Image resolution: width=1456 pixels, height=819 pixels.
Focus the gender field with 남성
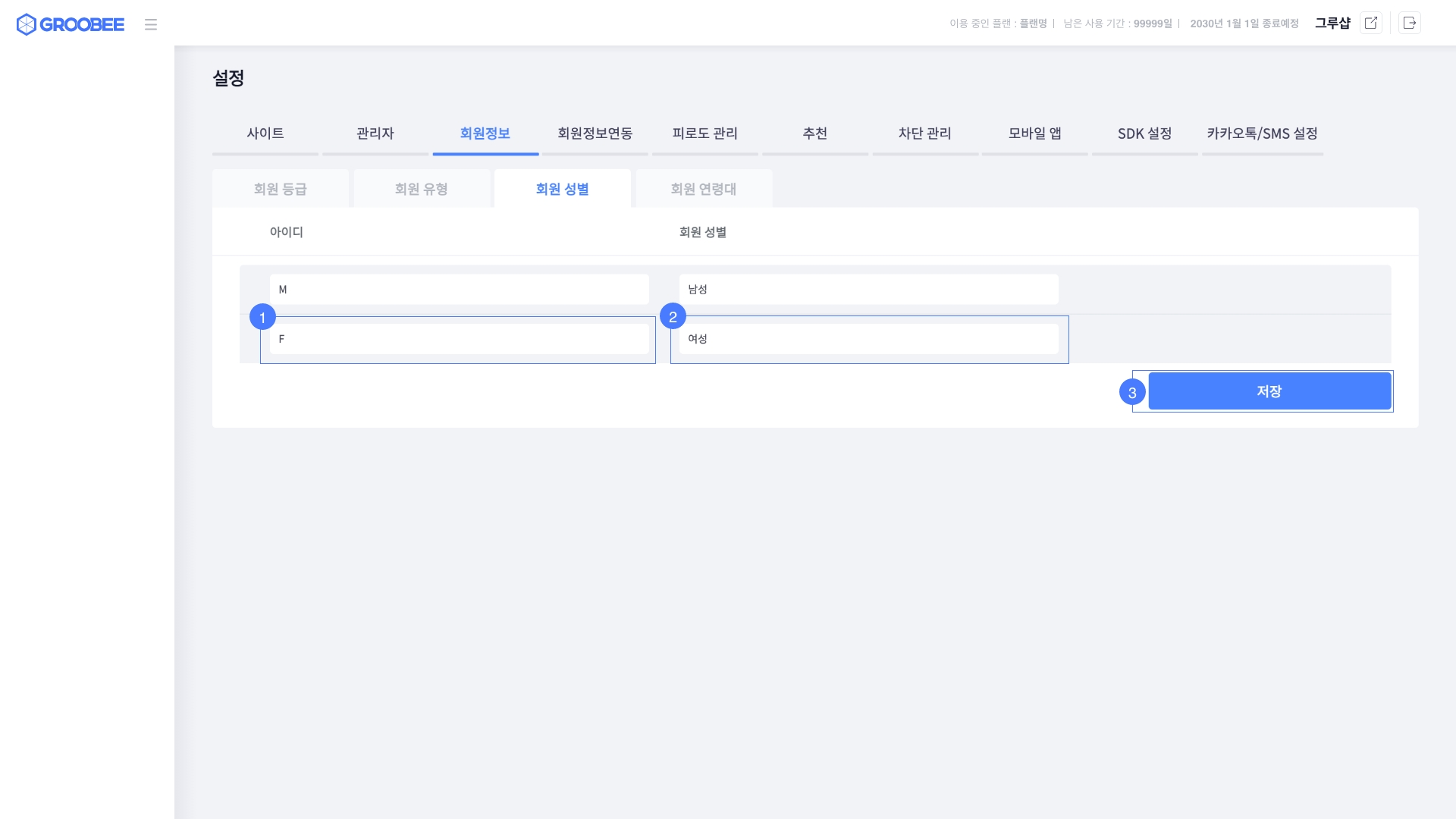[x=868, y=290]
